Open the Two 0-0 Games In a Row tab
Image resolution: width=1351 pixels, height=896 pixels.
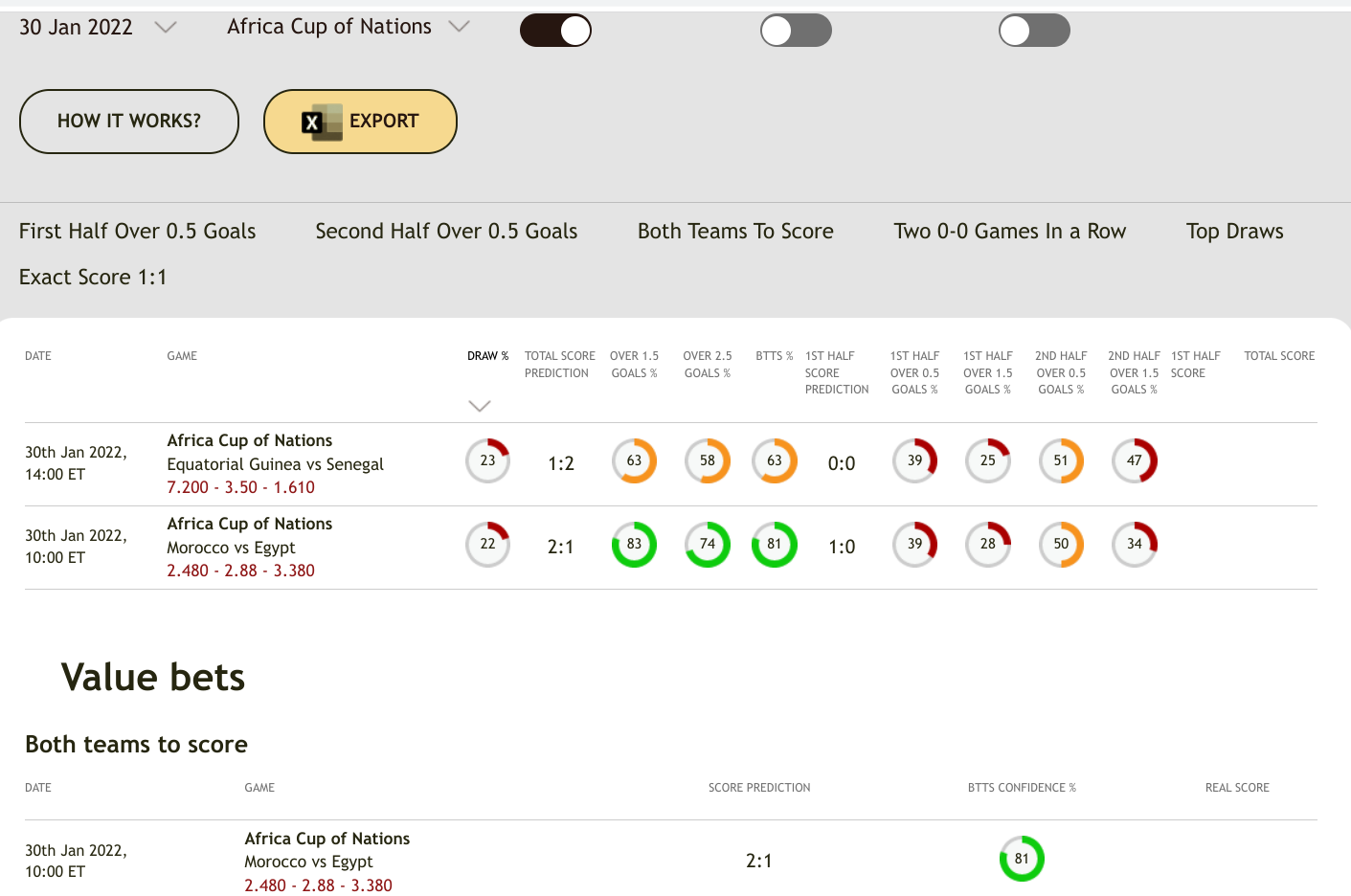pos(1010,231)
